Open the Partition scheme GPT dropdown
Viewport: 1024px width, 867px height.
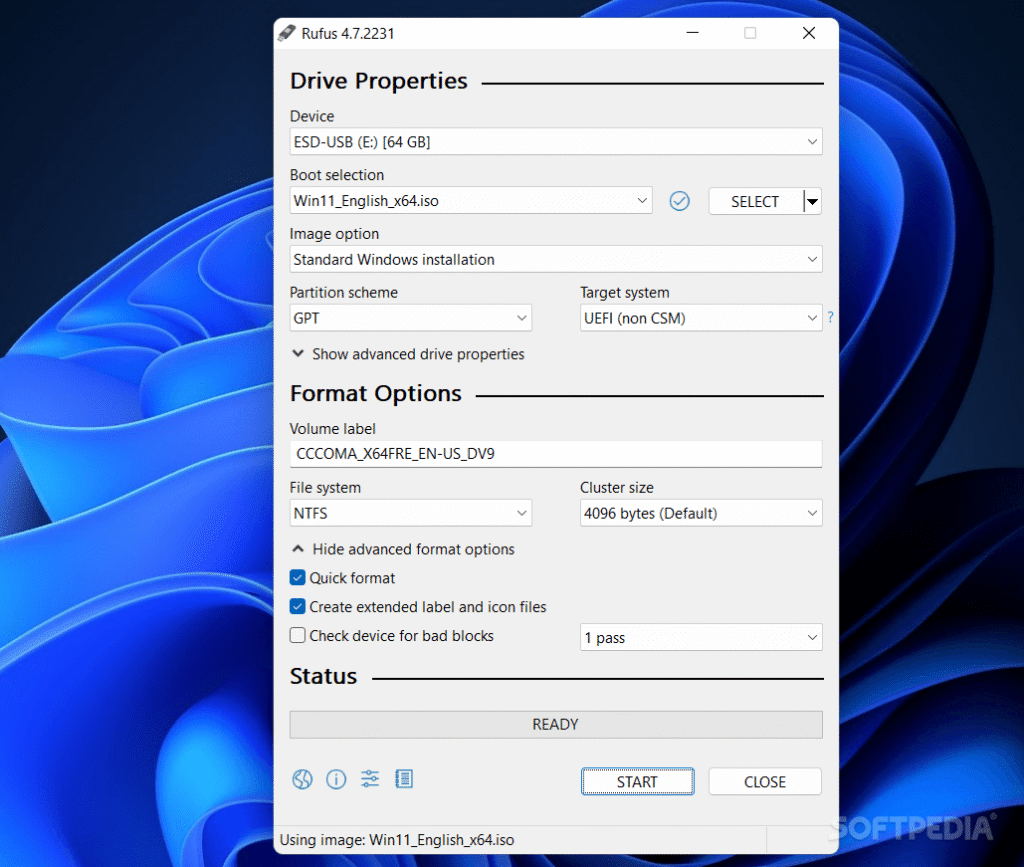pyautogui.click(x=411, y=318)
